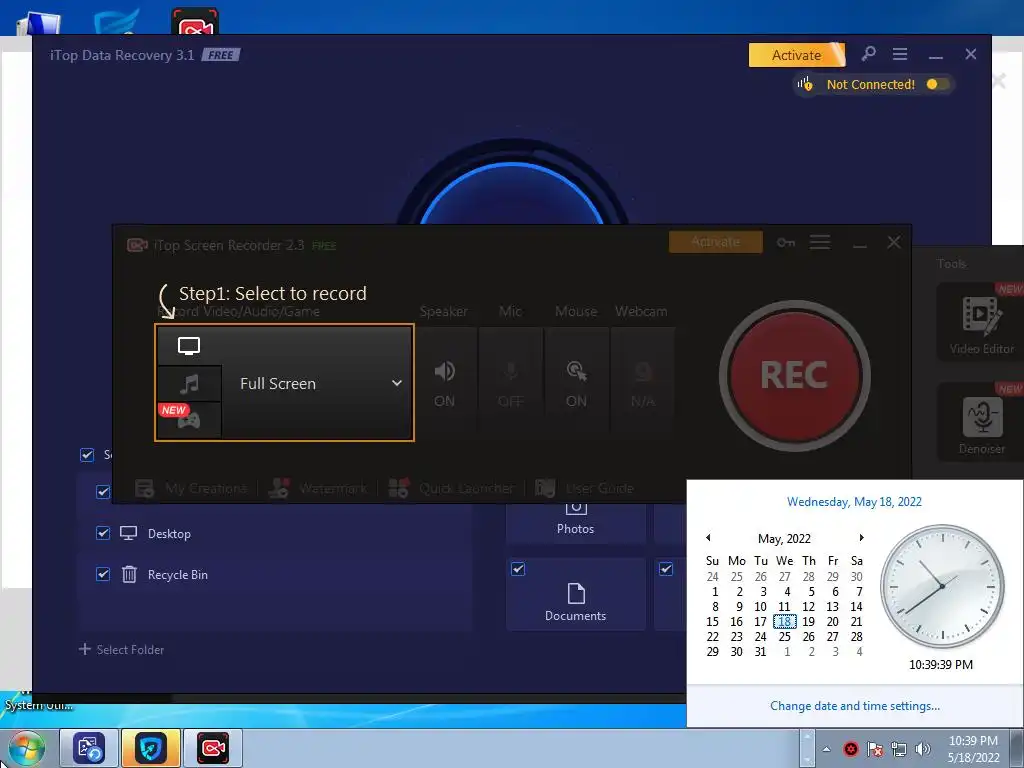Viewport: 1024px width, 768px height.
Task: Click the Desktop monitor icon
Action: [x=129, y=533]
